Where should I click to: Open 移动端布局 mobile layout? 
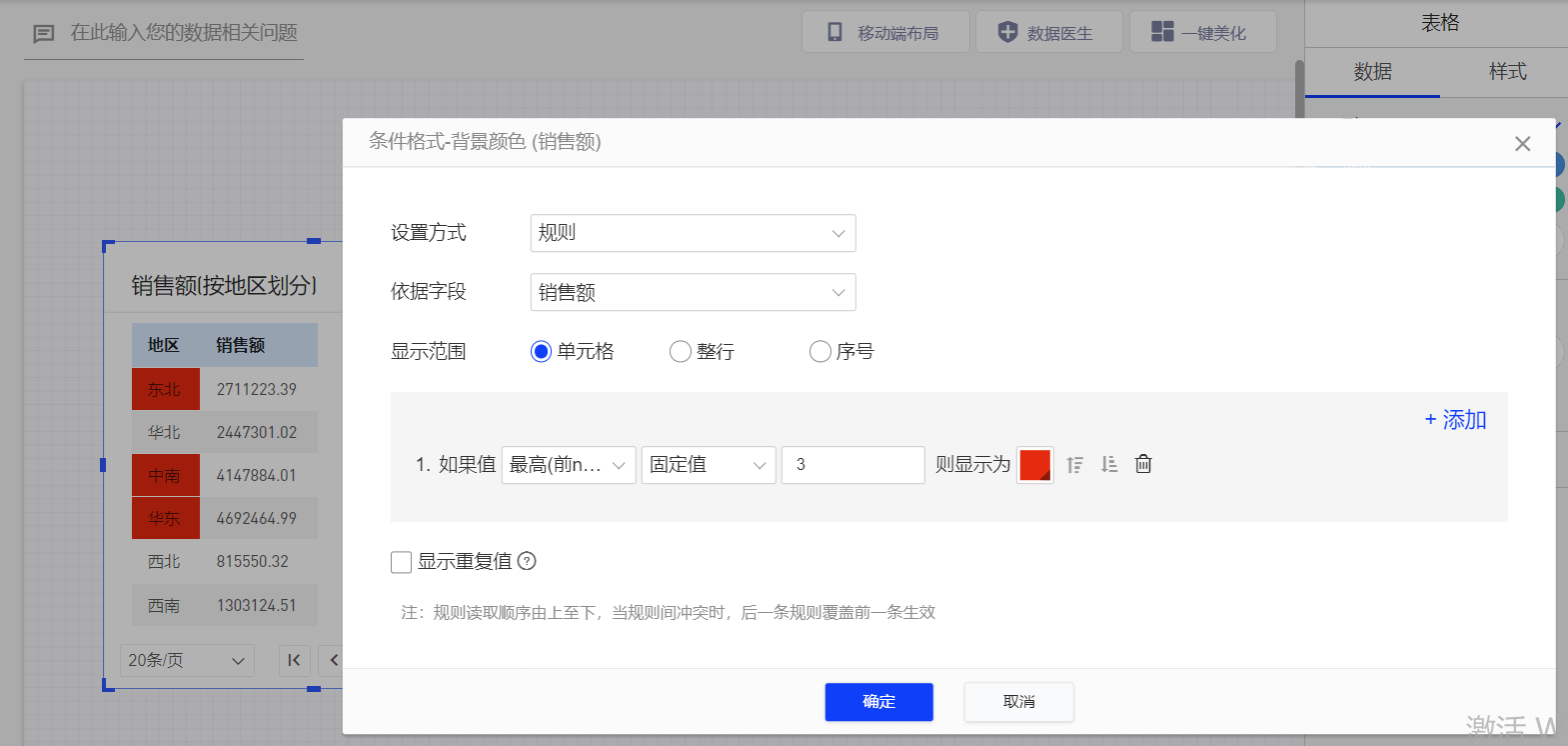point(884,32)
